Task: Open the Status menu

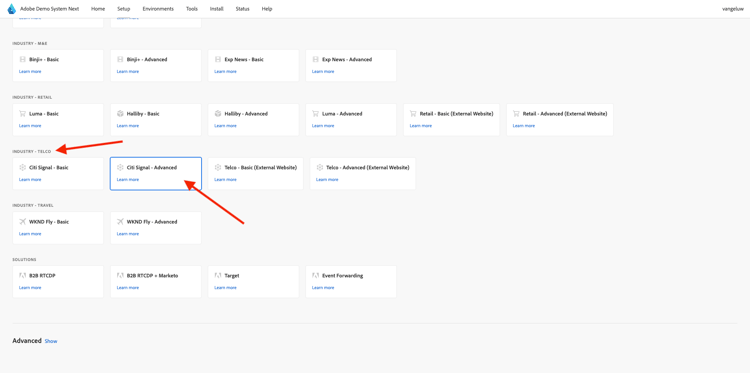Action: pos(243,9)
